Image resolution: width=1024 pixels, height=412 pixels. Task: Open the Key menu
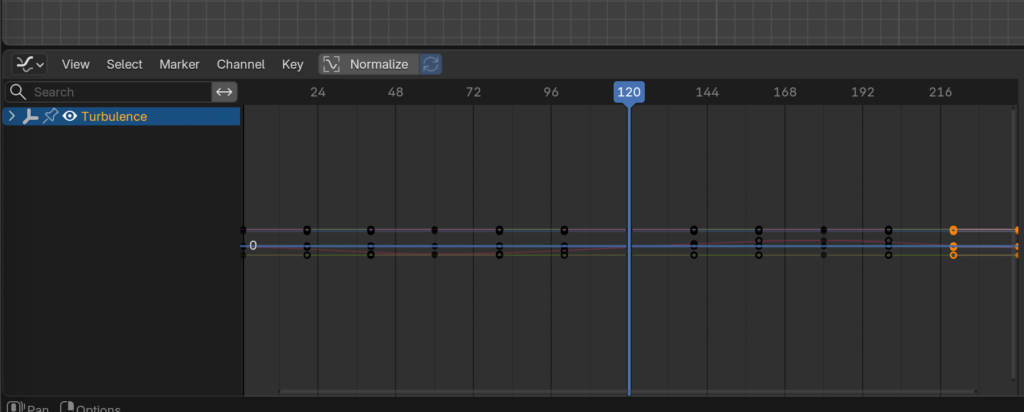[292, 64]
